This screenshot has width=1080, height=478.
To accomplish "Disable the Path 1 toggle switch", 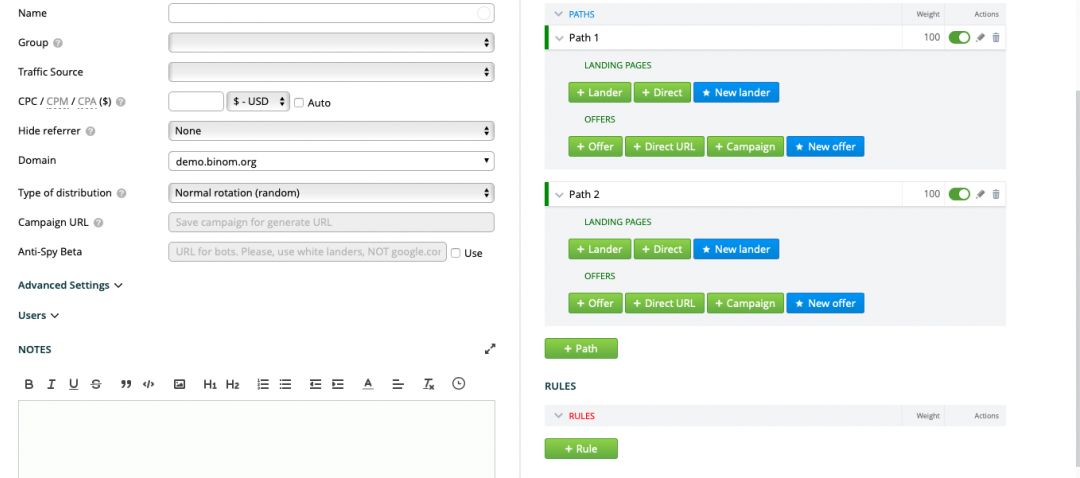I will (x=959, y=38).
